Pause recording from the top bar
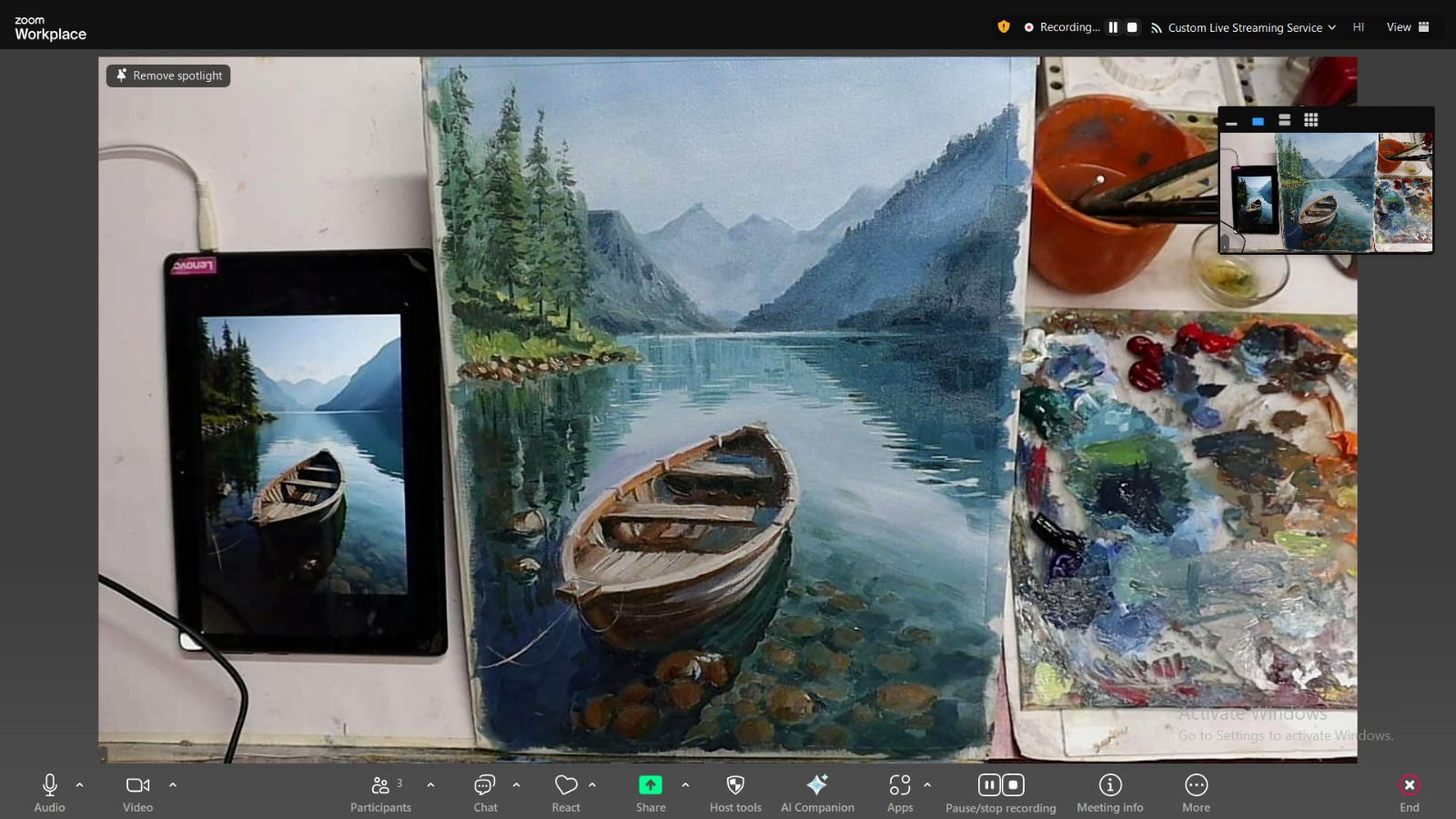The width and height of the screenshot is (1456, 819). click(1113, 27)
